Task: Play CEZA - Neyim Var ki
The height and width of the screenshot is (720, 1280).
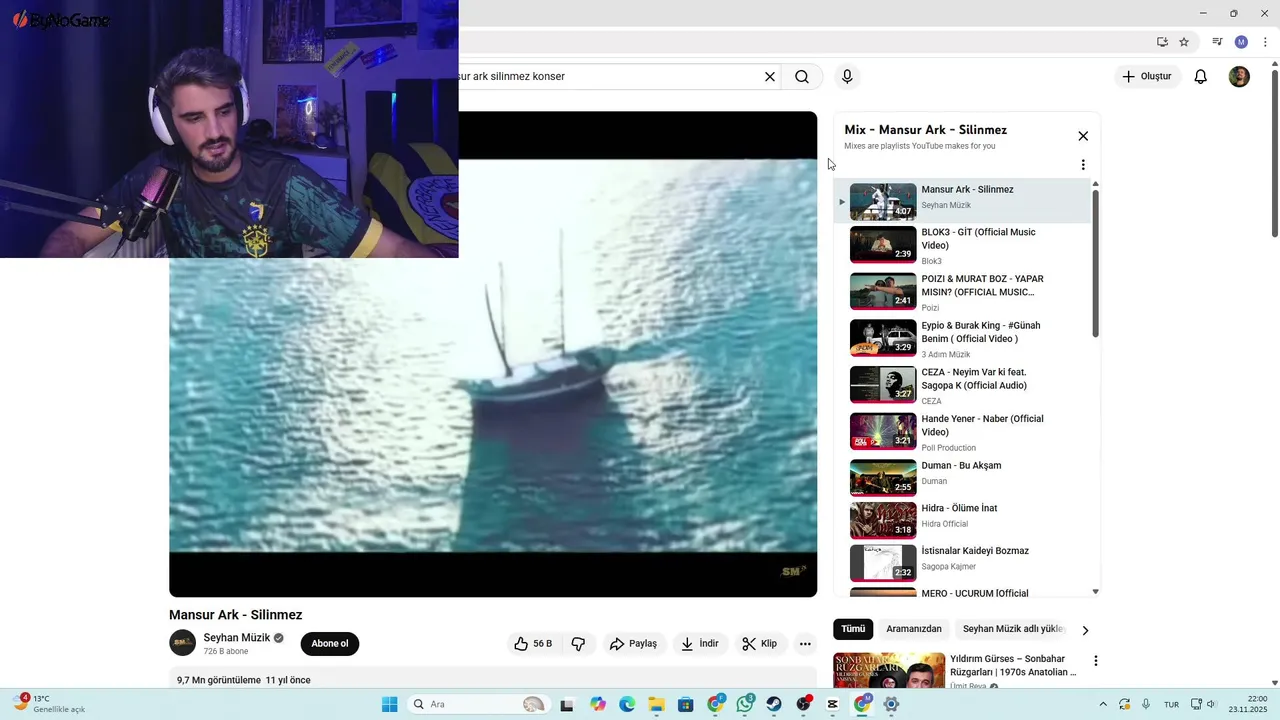Action: 964,385
